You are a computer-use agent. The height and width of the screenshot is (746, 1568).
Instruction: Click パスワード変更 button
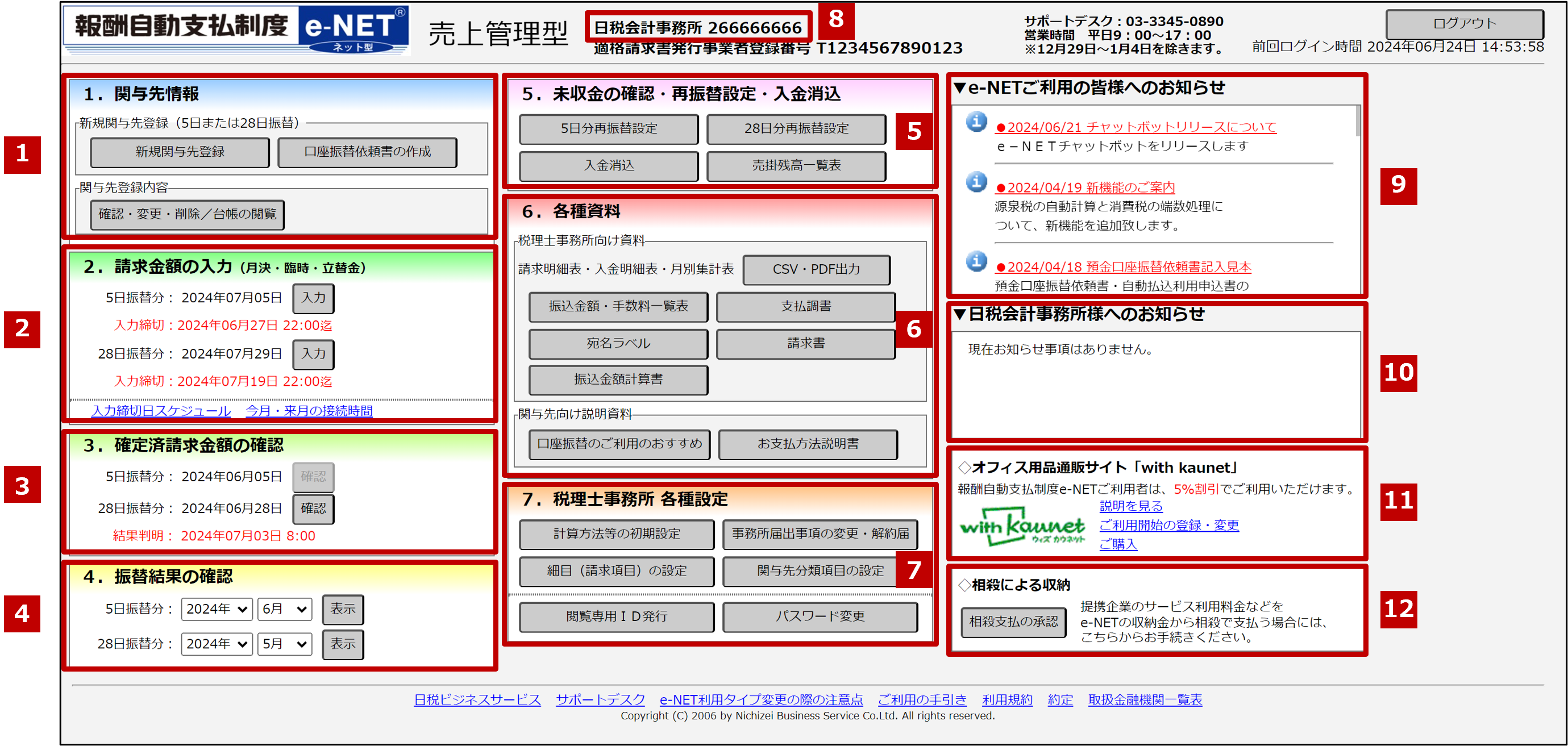click(820, 616)
